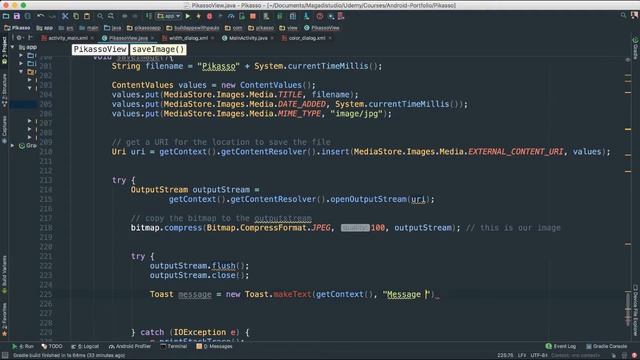Click the com breadcrumb folder
This screenshot has width=640, height=360.
click(233, 28)
